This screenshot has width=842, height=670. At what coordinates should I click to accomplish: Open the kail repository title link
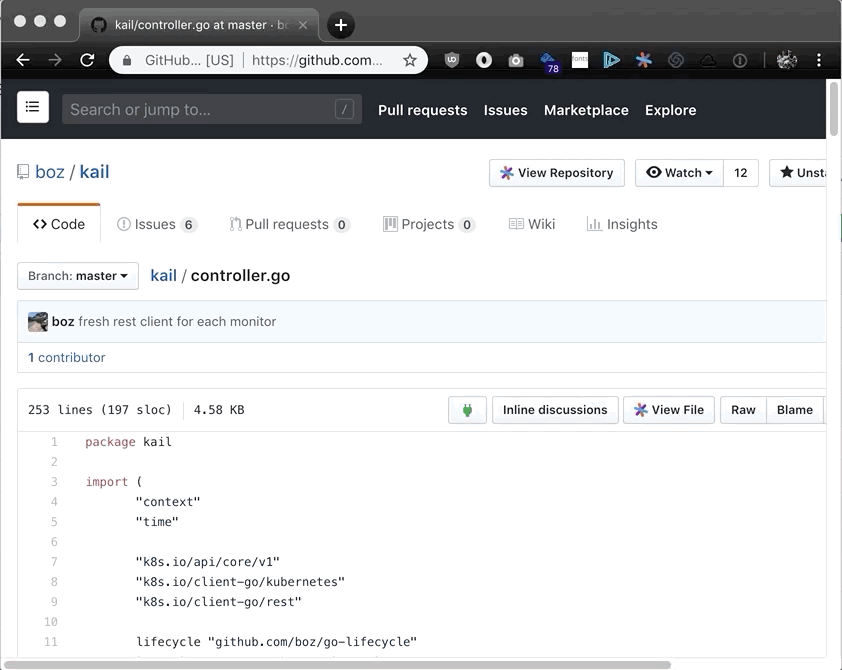coord(95,172)
